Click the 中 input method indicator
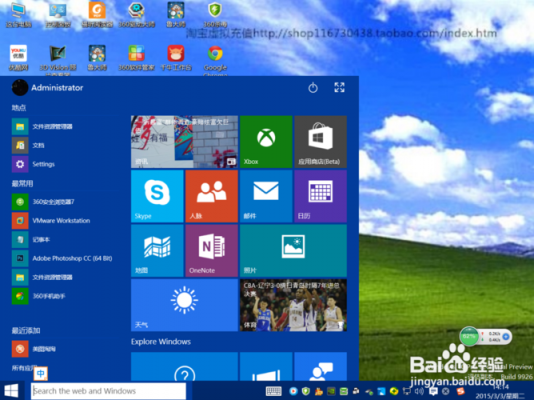Viewport: 534px width, 400px height. (x=41, y=373)
